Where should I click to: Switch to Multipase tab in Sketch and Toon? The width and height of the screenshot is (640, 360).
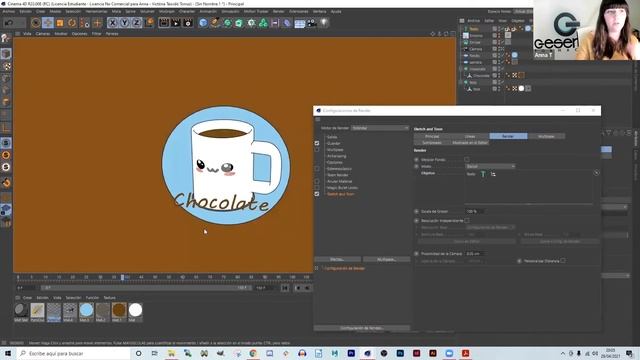[546, 136]
